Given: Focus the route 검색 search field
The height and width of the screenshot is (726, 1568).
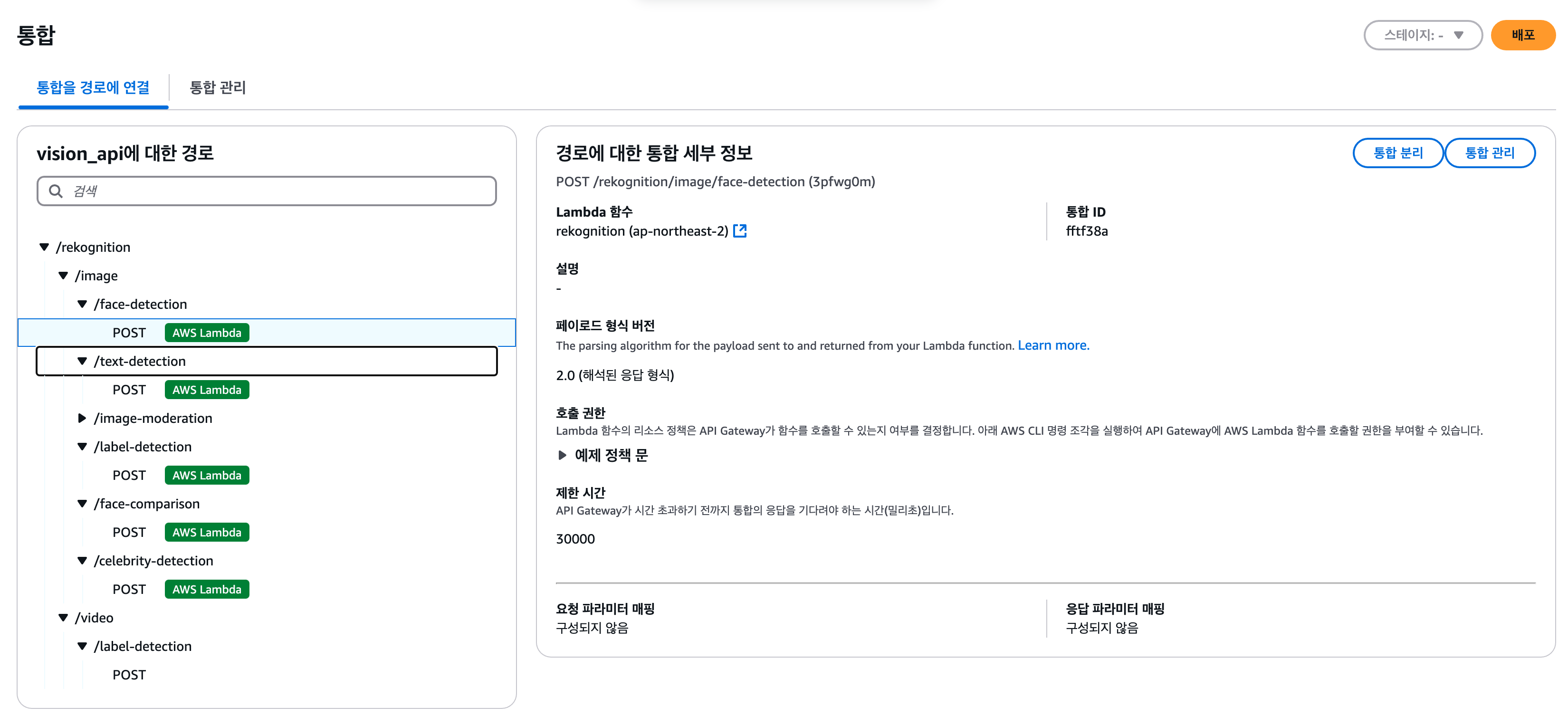Looking at the screenshot, I should point(267,191).
